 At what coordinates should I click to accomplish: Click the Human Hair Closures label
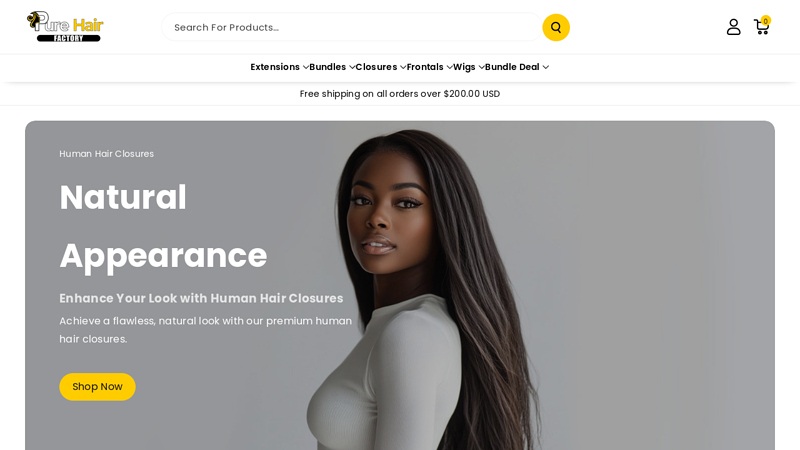click(x=107, y=154)
